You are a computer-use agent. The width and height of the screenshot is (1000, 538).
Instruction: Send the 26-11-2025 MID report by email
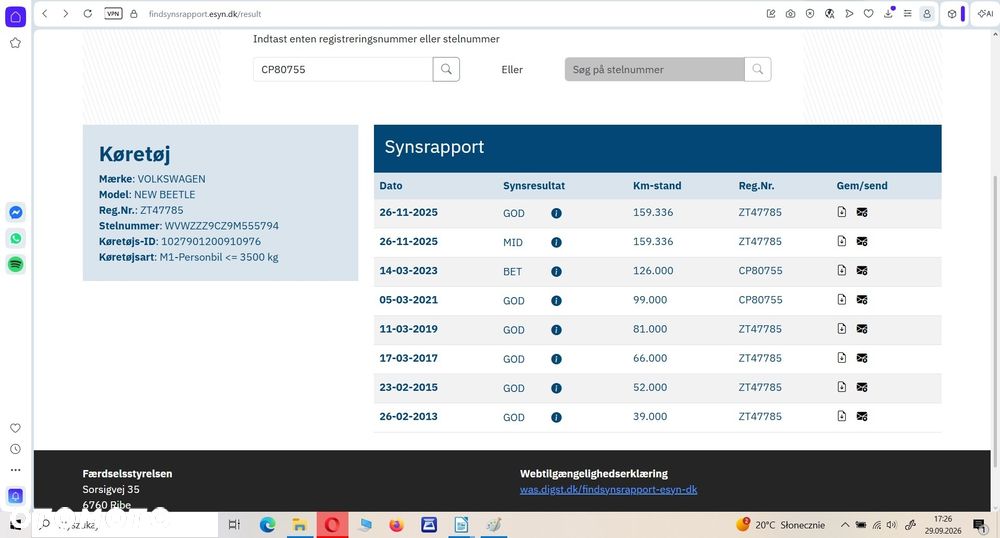(862, 242)
